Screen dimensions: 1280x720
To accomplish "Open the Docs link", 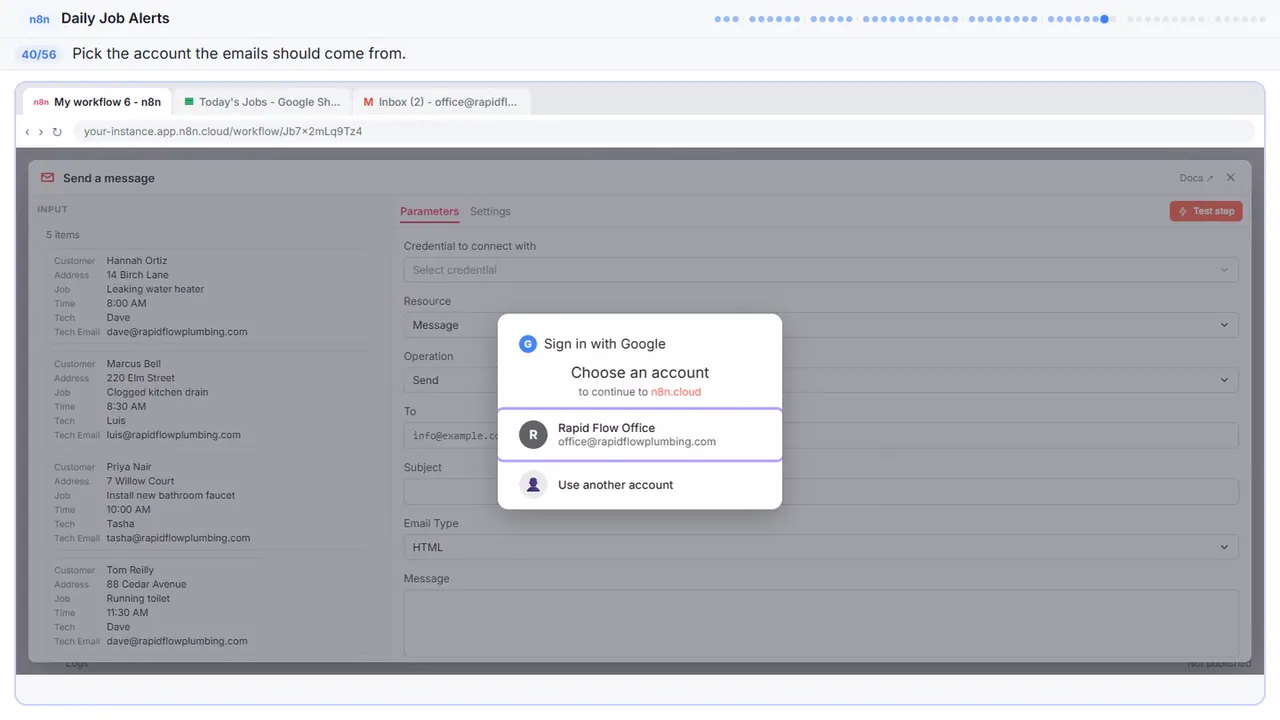I will [1196, 178].
